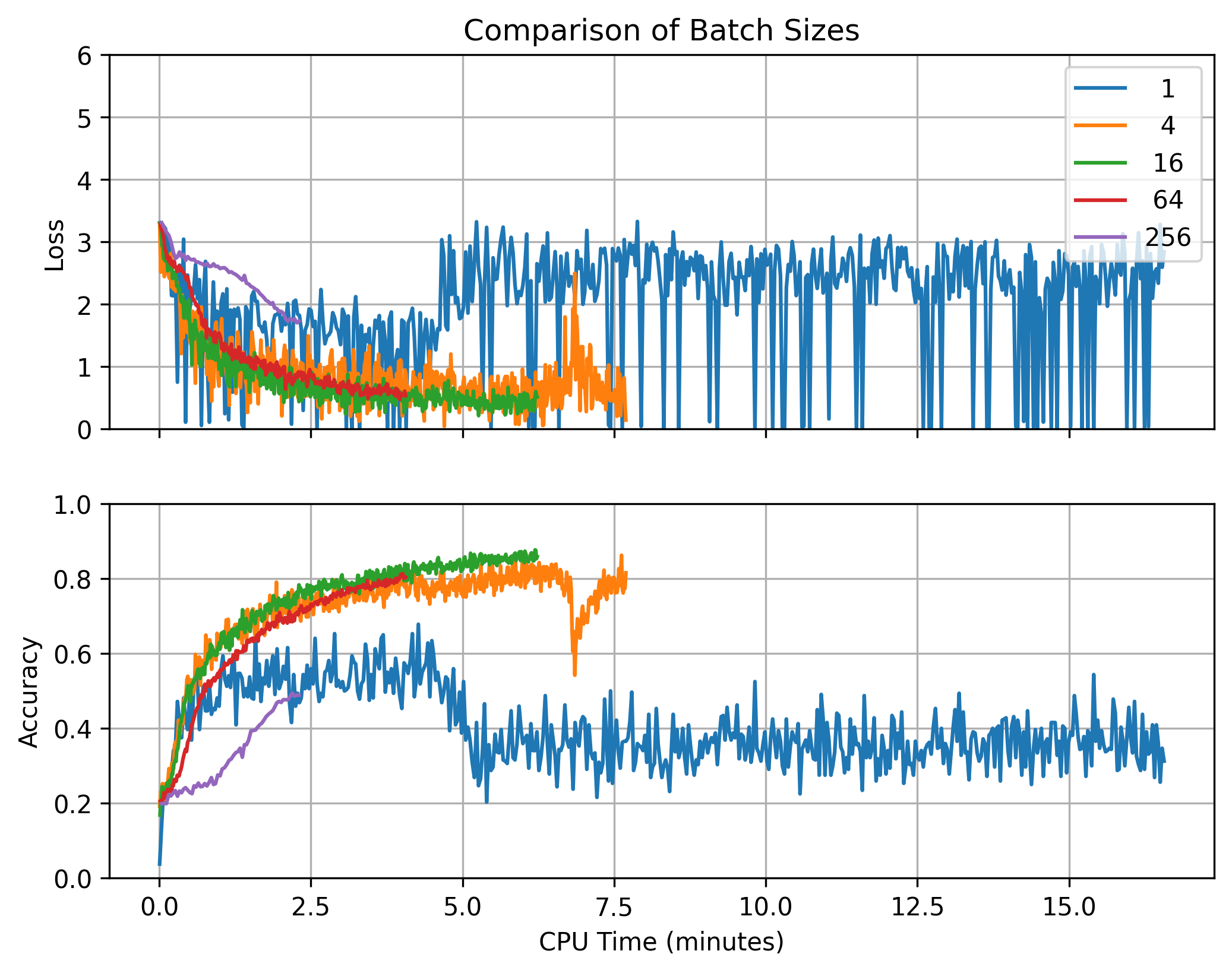Click the CPU Time (minutes) axis label
Image resolution: width=1232 pixels, height=973 pixels.
pos(661,942)
